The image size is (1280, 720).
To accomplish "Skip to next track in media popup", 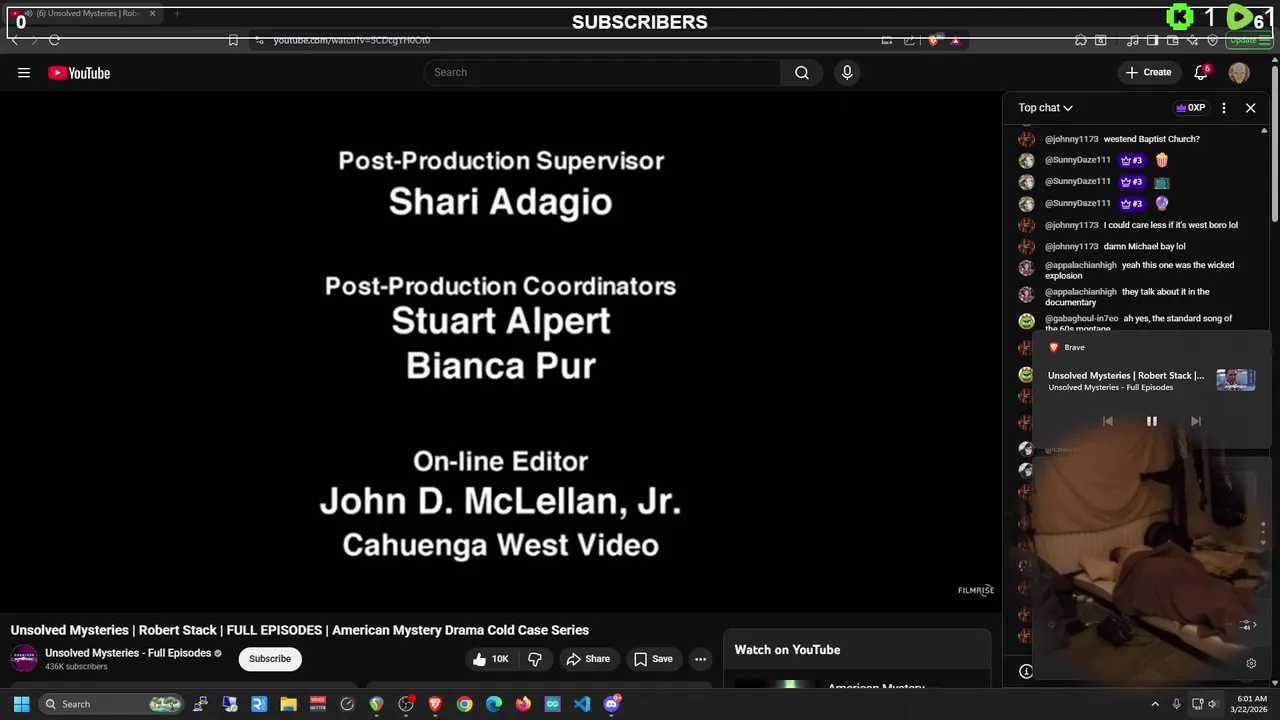I will tap(1195, 421).
